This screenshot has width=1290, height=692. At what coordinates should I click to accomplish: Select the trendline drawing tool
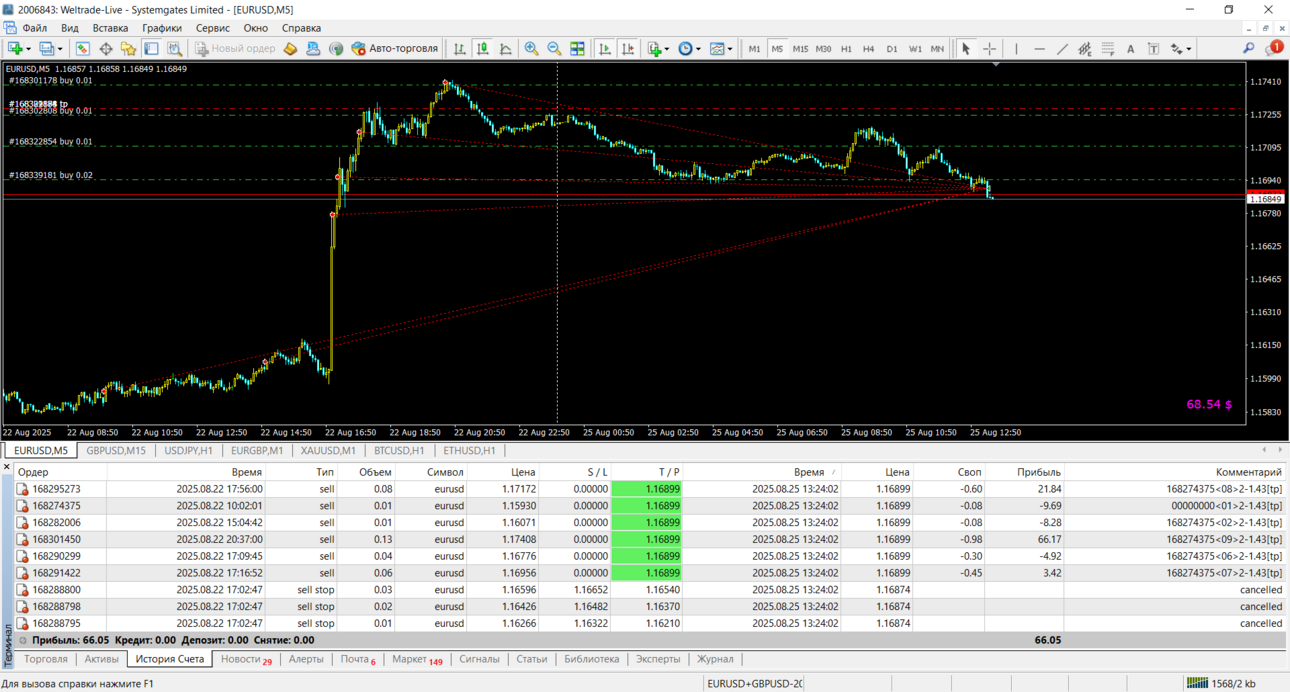[x=1062, y=48]
